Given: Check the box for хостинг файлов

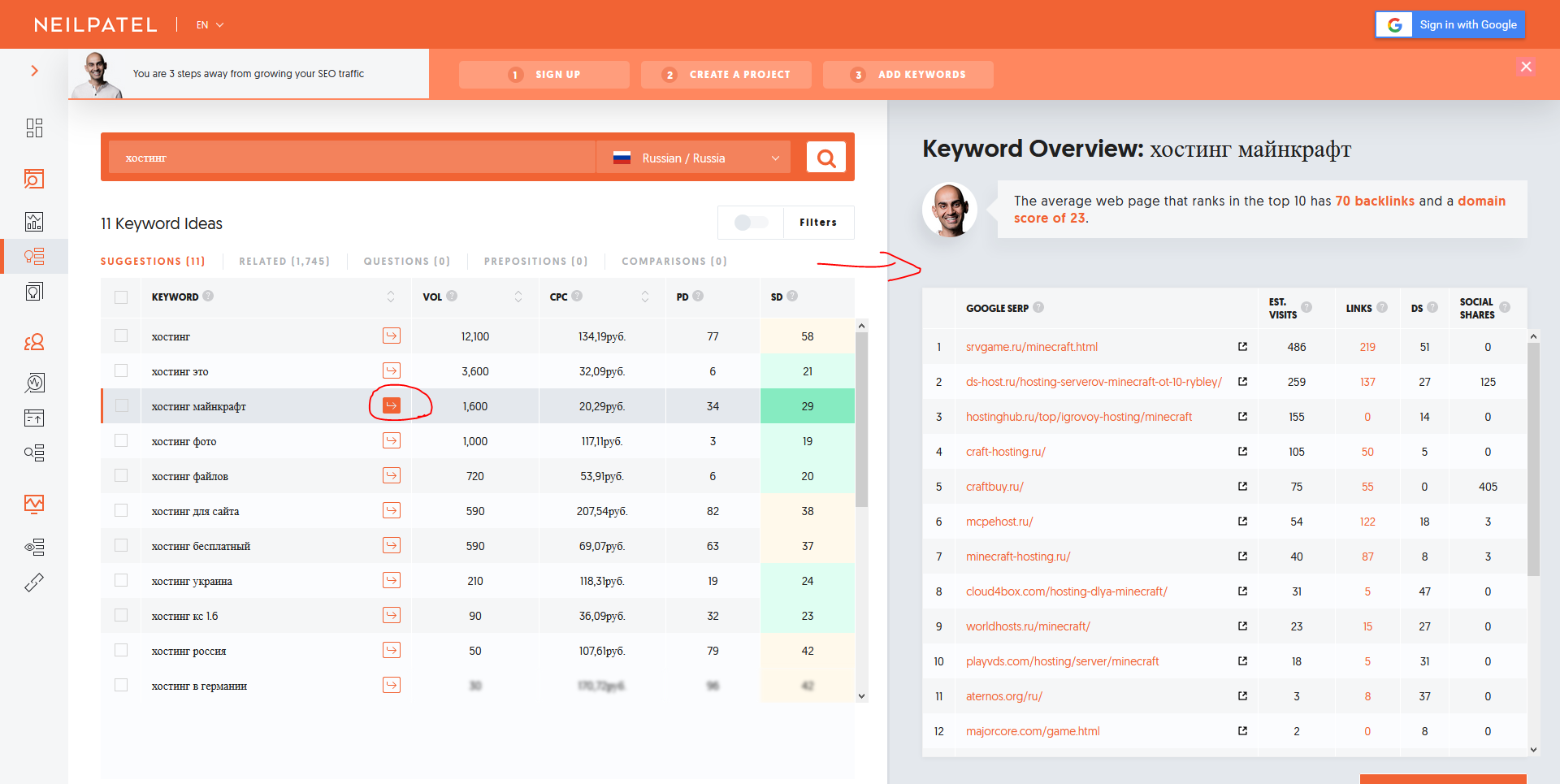Looking at the screenshot, I should click(121, 475).
